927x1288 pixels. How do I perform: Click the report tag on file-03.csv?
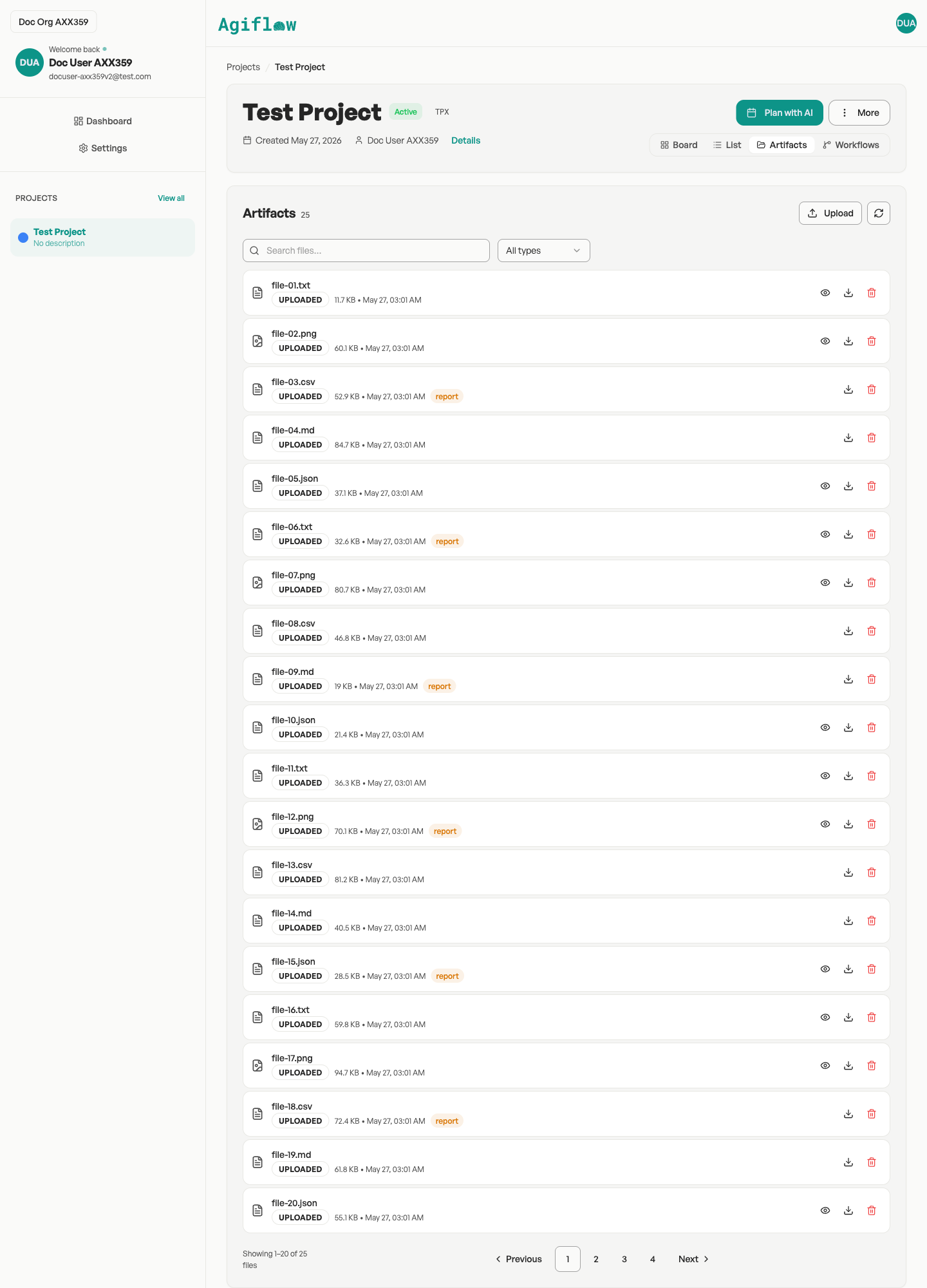(x=447, y=397)
